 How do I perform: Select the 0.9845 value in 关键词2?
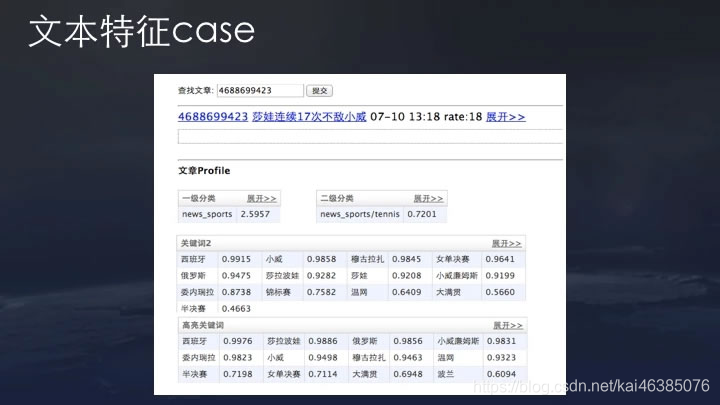406,259
